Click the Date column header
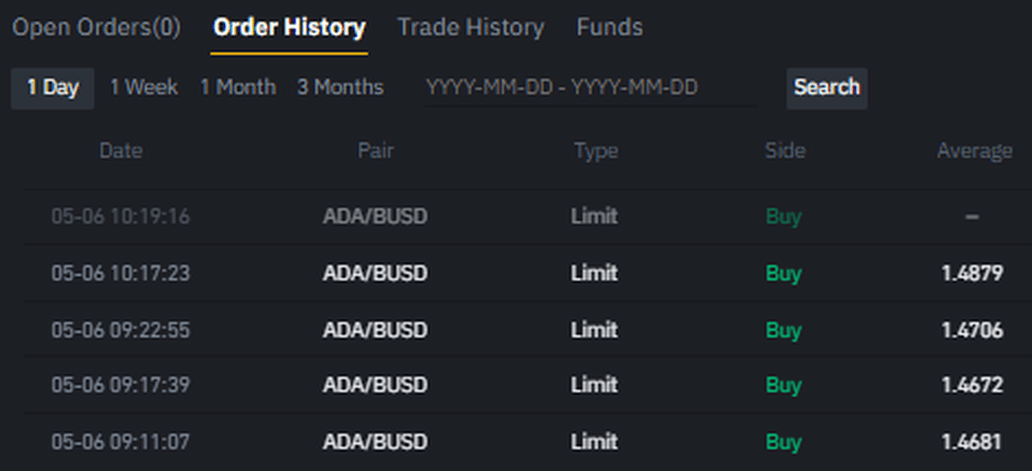The image size is (1032, 471). (x=120, y=151)
